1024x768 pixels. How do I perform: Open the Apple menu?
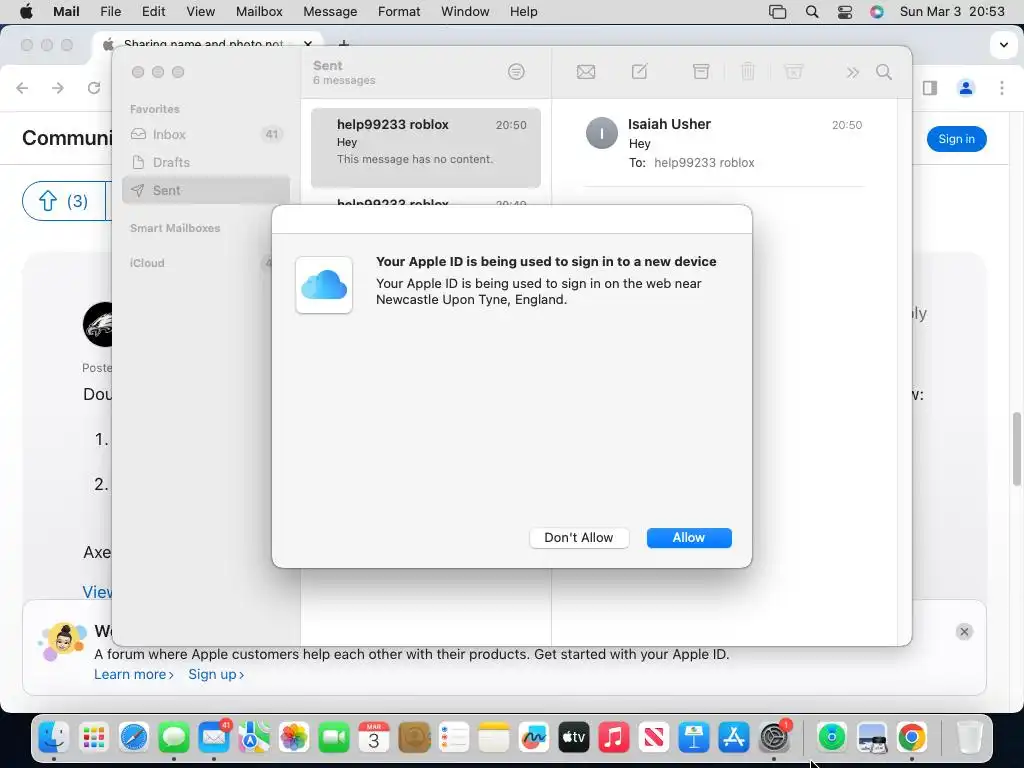[x=26, y=12]
